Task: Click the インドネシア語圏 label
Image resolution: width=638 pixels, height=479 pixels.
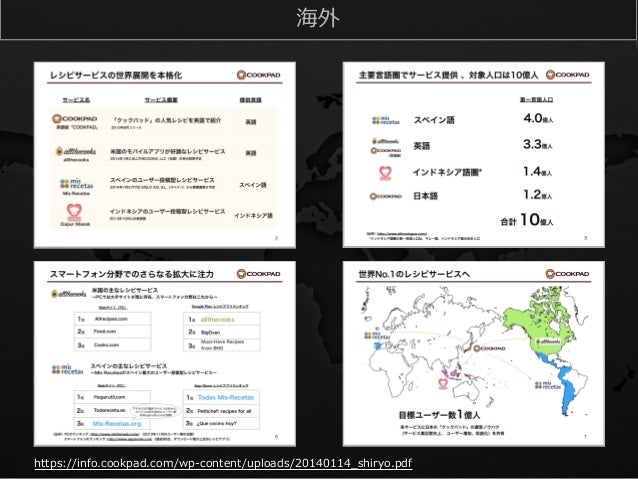Action: 447,172
